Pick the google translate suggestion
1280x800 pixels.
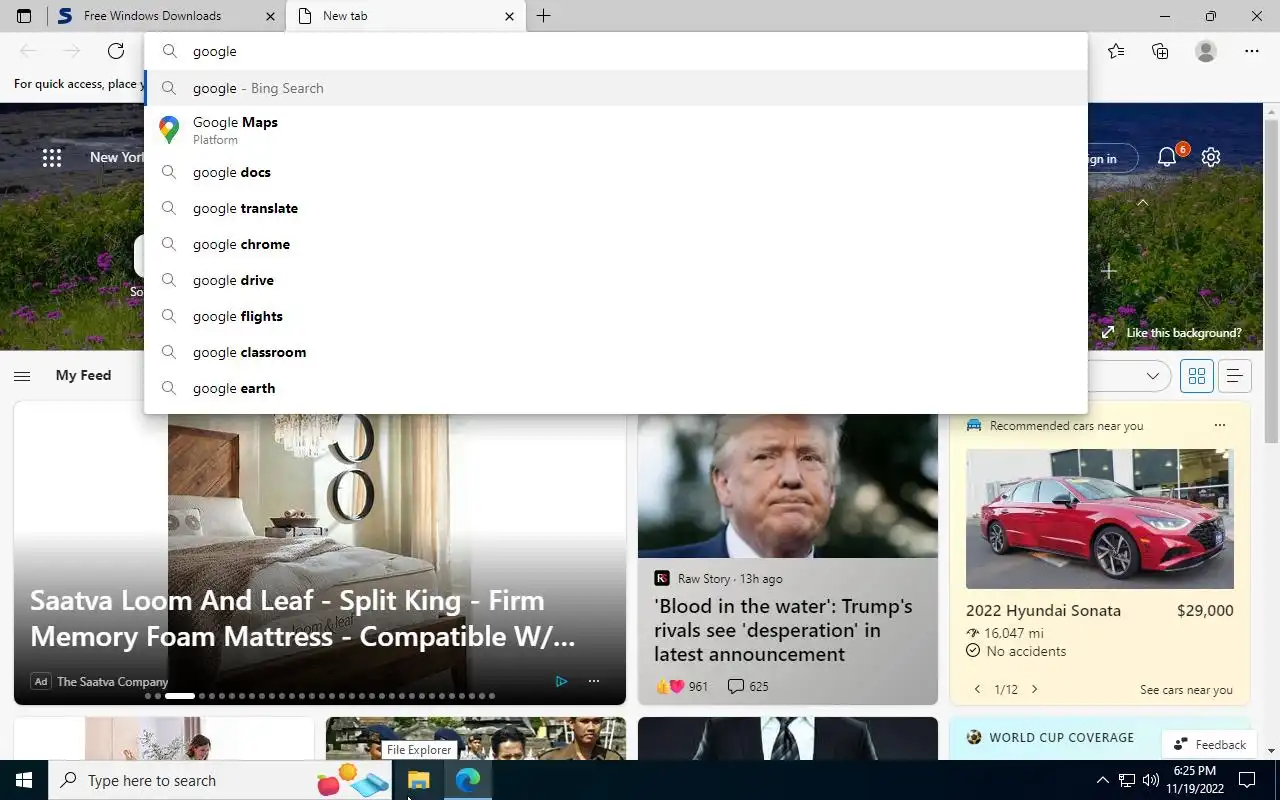(x=616, y=208)
